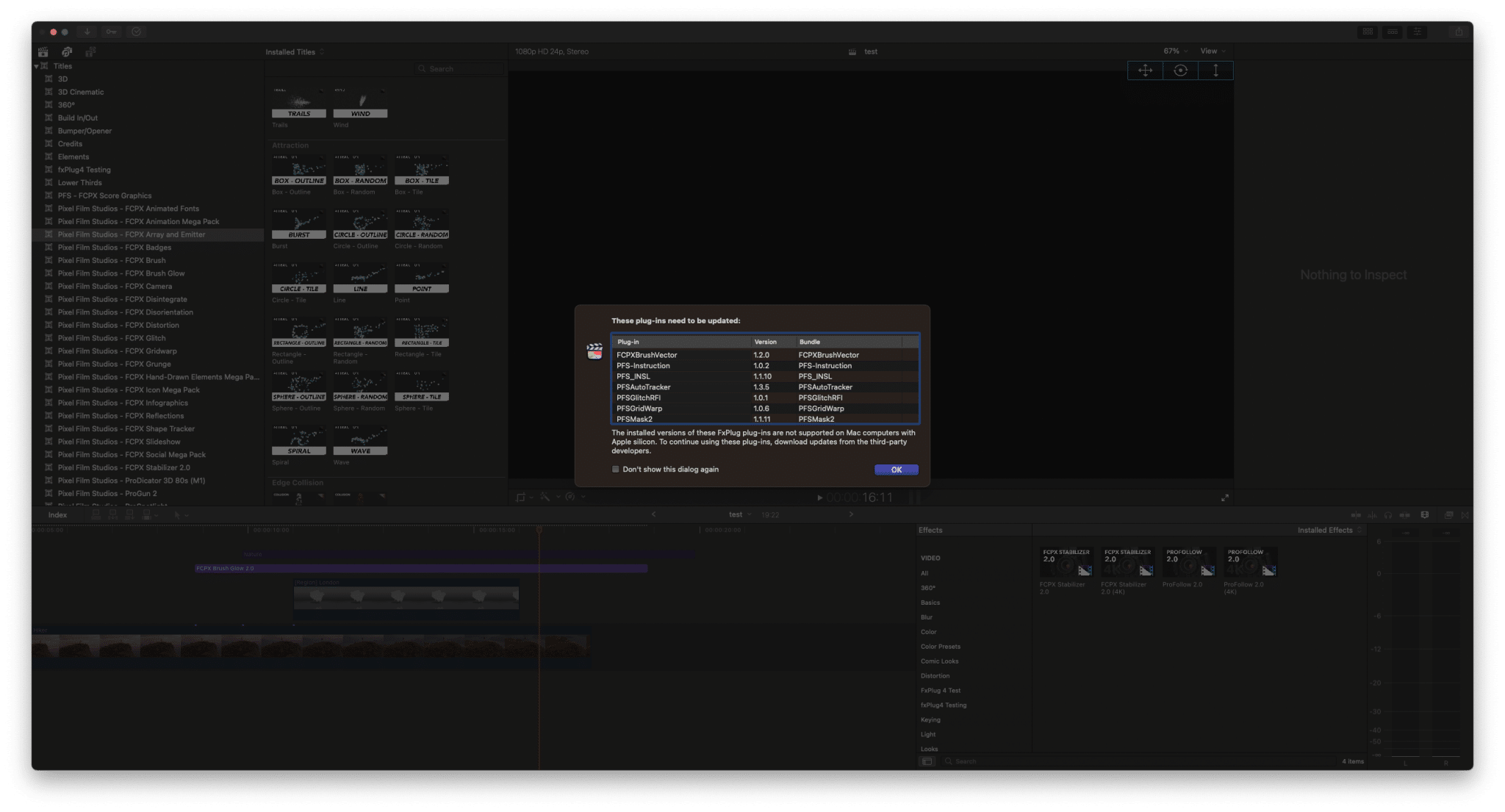Open the test project name dropdown in timeline

740,514
